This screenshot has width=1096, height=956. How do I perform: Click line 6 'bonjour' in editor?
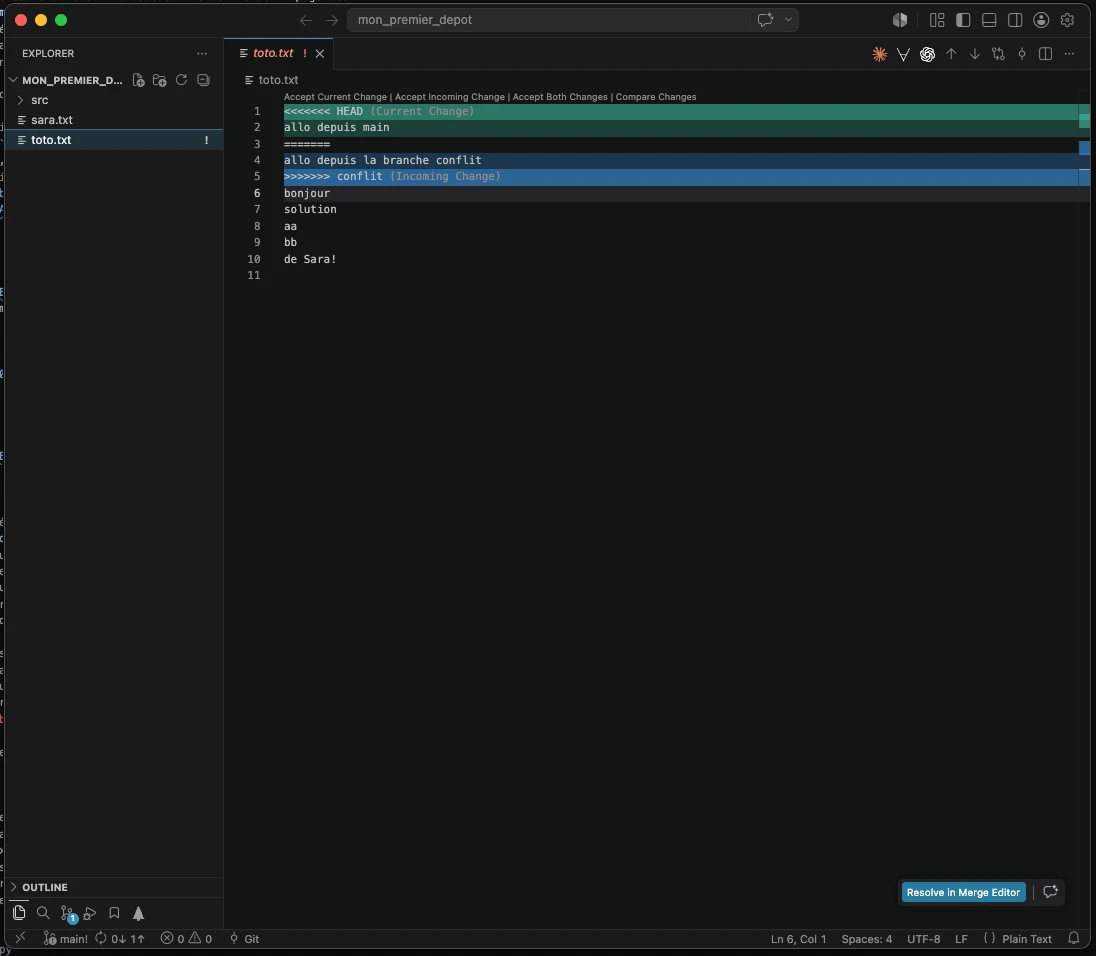[x=307, y=193]
